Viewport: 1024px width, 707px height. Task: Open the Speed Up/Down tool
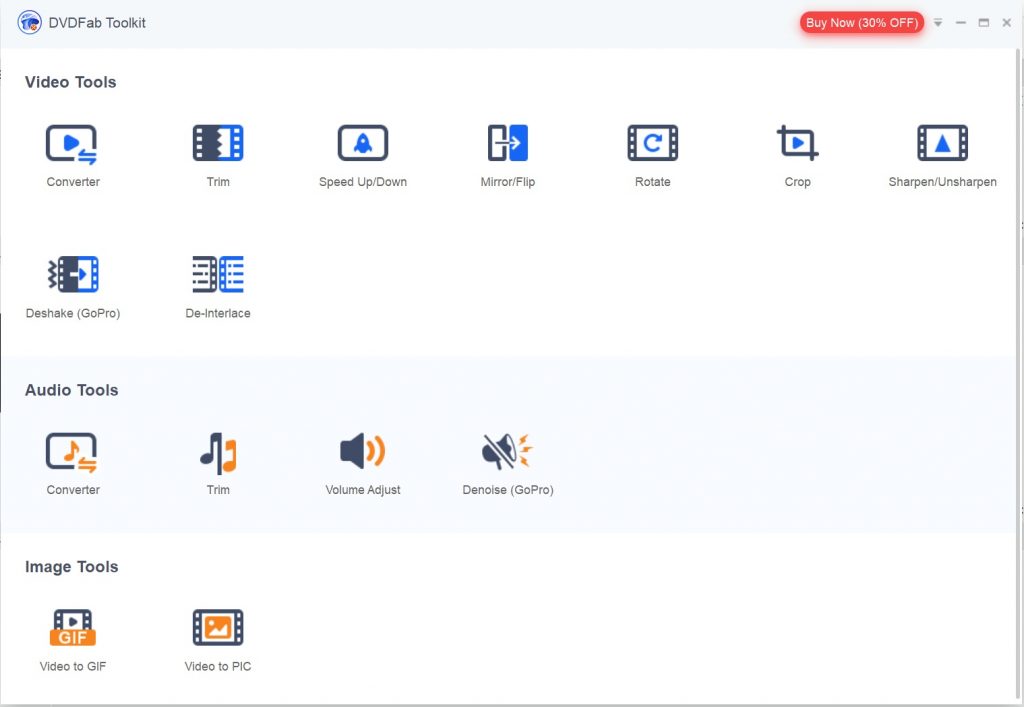click(363, 144)
